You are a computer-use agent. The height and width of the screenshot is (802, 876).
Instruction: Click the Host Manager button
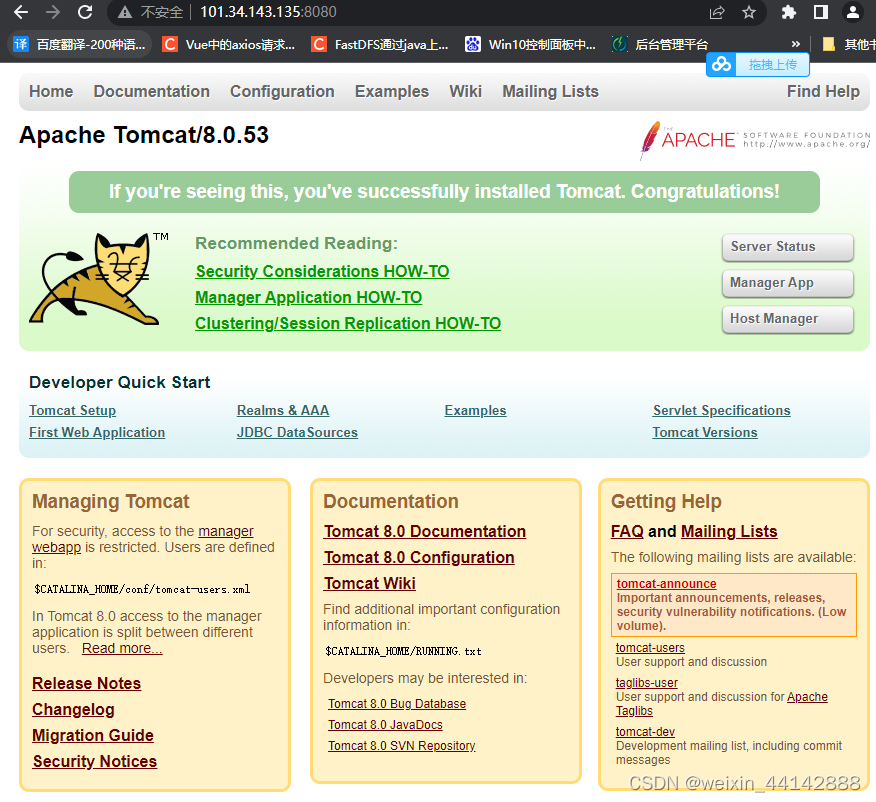(x=787, y=319)
